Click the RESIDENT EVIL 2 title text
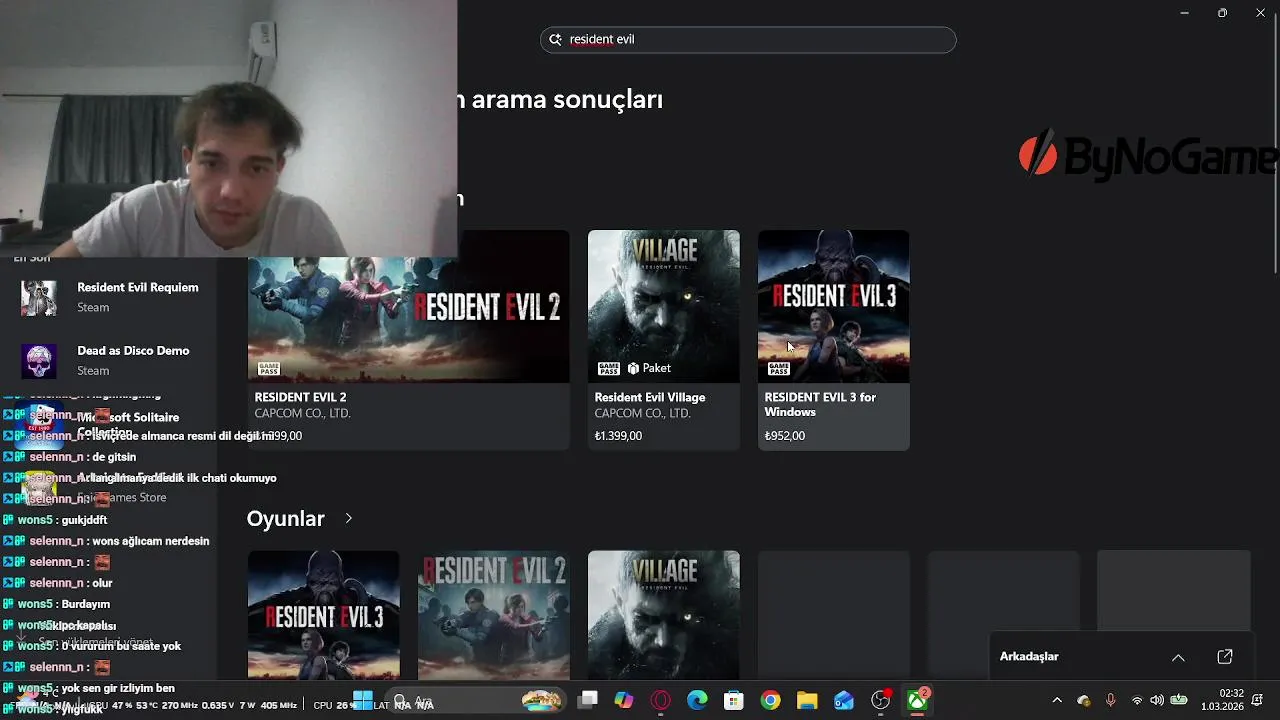 pos(300,397)
